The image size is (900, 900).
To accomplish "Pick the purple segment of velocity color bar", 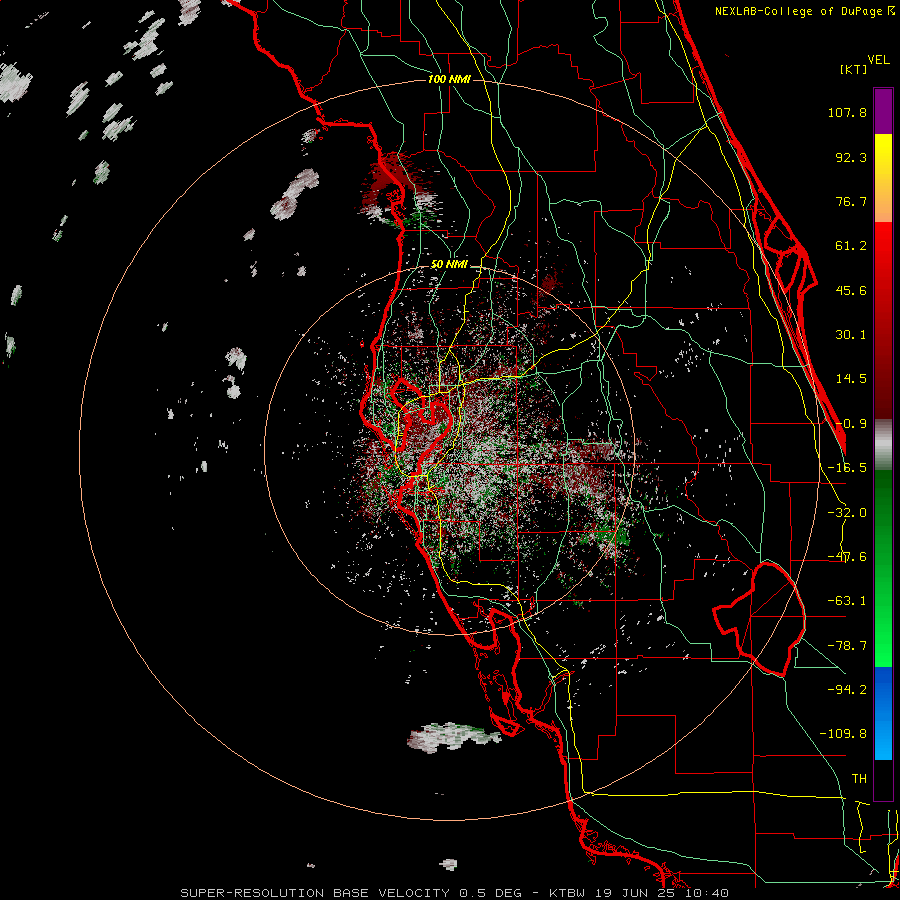I will (883, 111).
